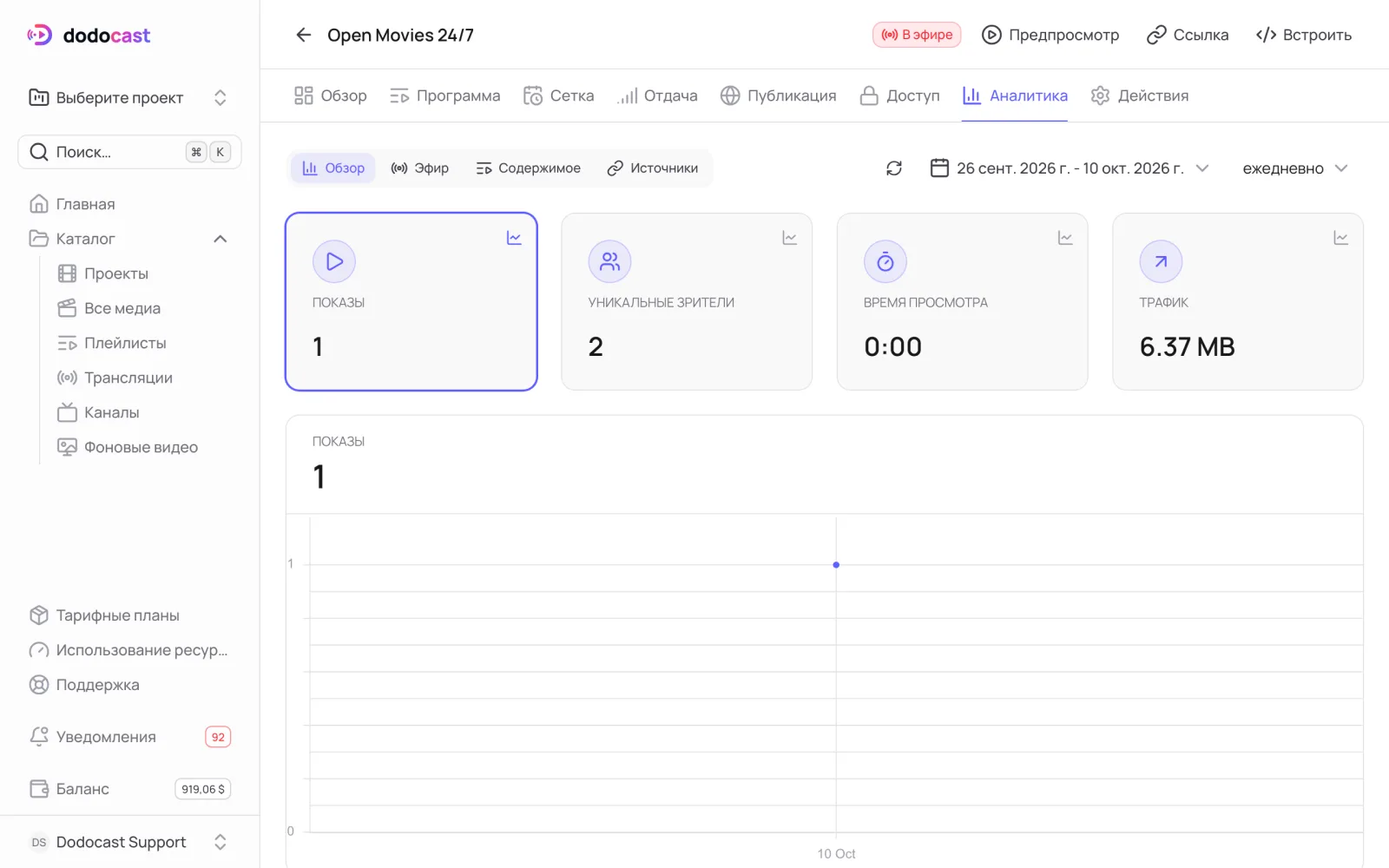Click the arrow icon in ТРАФИК card
1389x868 pixels.
(x=1161, y=261)
